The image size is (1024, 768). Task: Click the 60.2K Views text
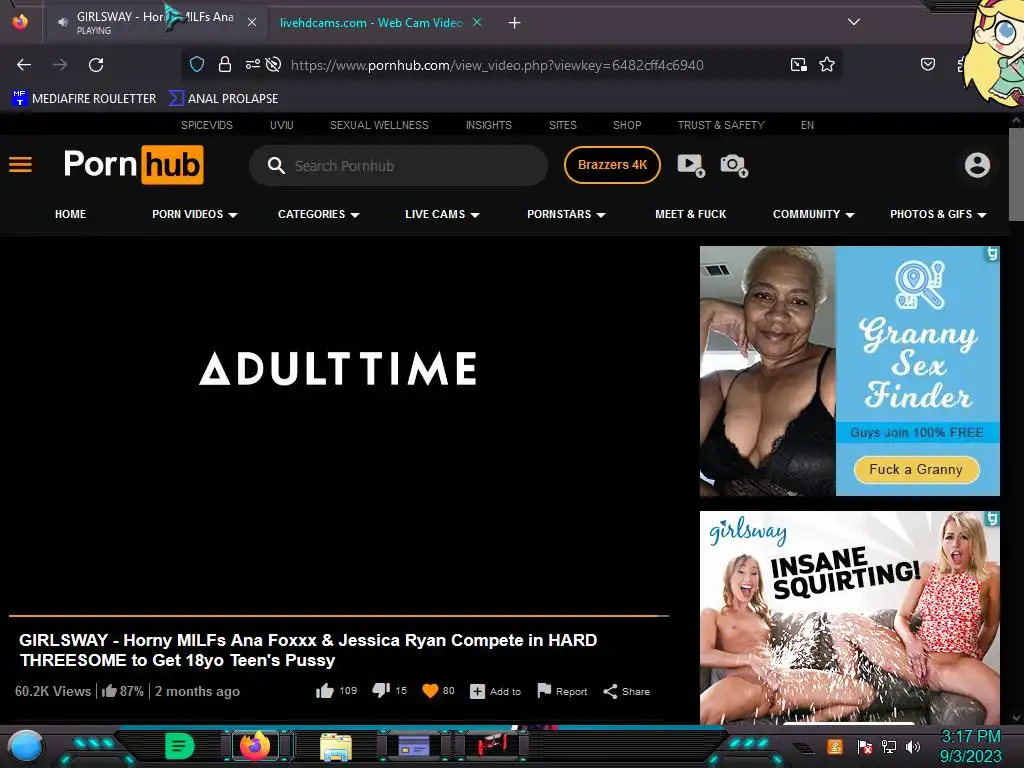53,691
